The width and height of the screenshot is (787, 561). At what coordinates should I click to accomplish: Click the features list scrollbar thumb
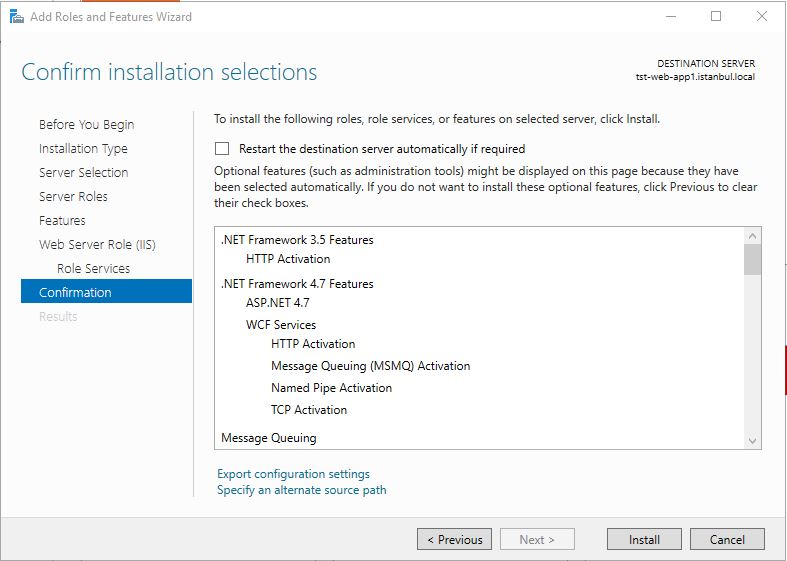752,259
